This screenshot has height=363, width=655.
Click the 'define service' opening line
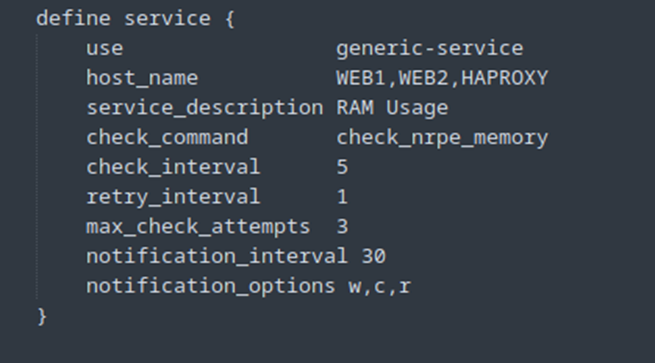[x=136, y=19]
